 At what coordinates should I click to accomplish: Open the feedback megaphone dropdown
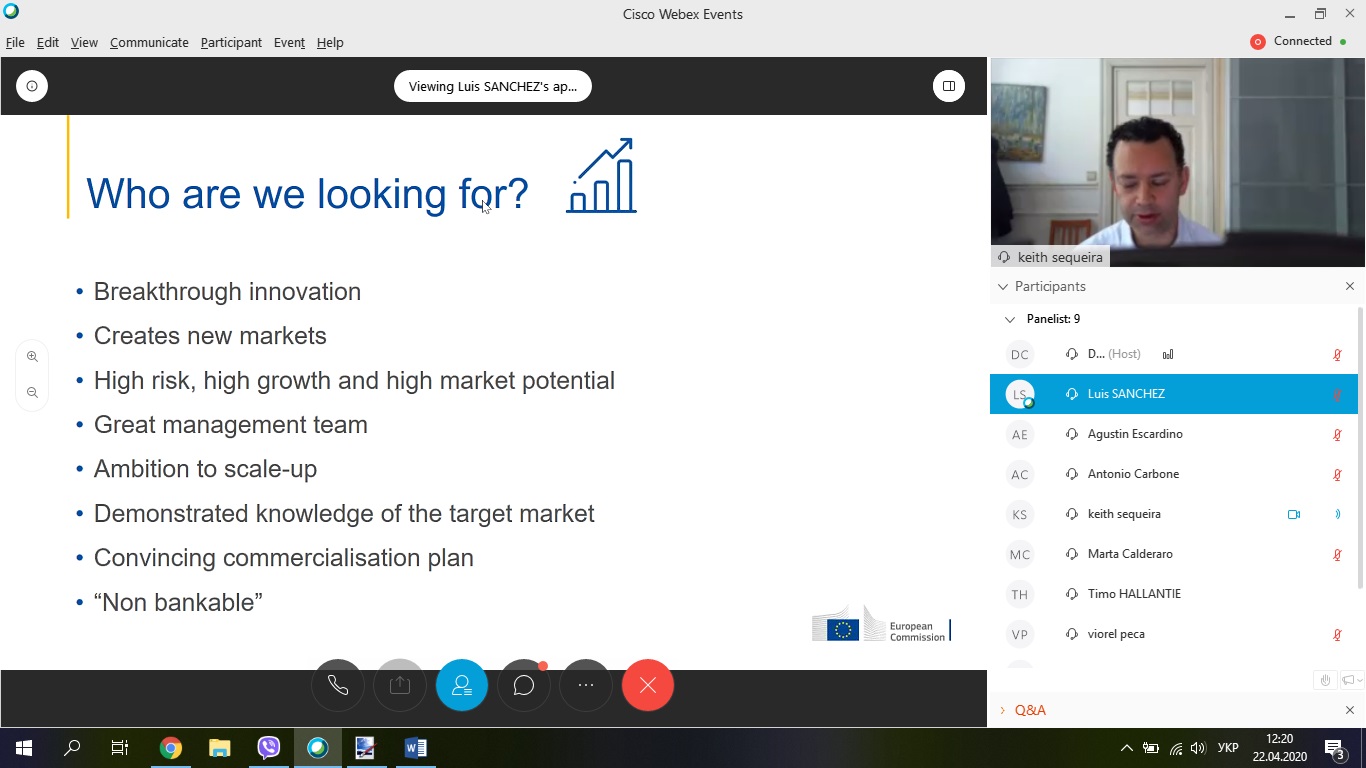pyautogui.click(x=1351, y=680)
